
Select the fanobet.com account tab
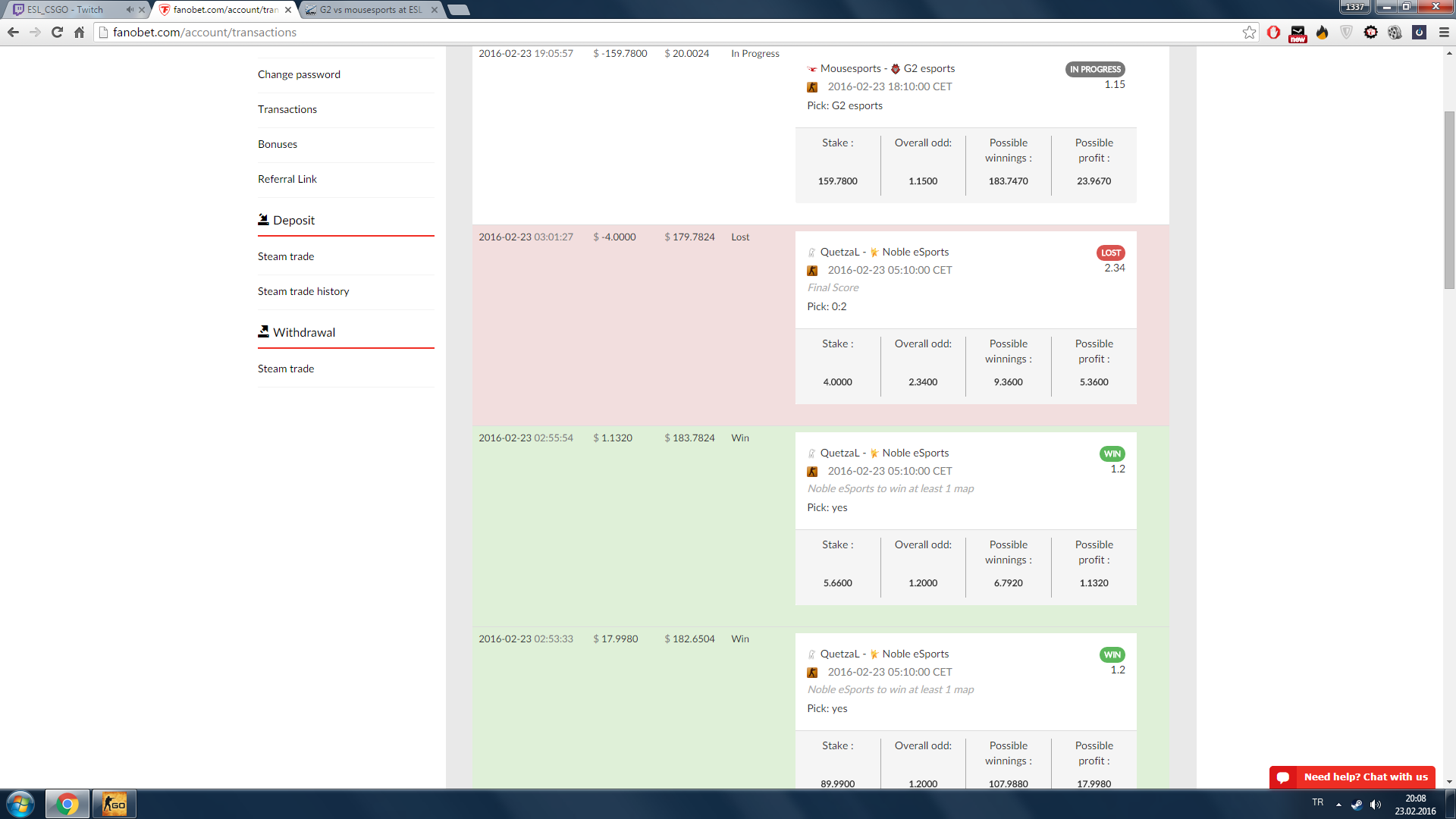click(x=224, y=10)
